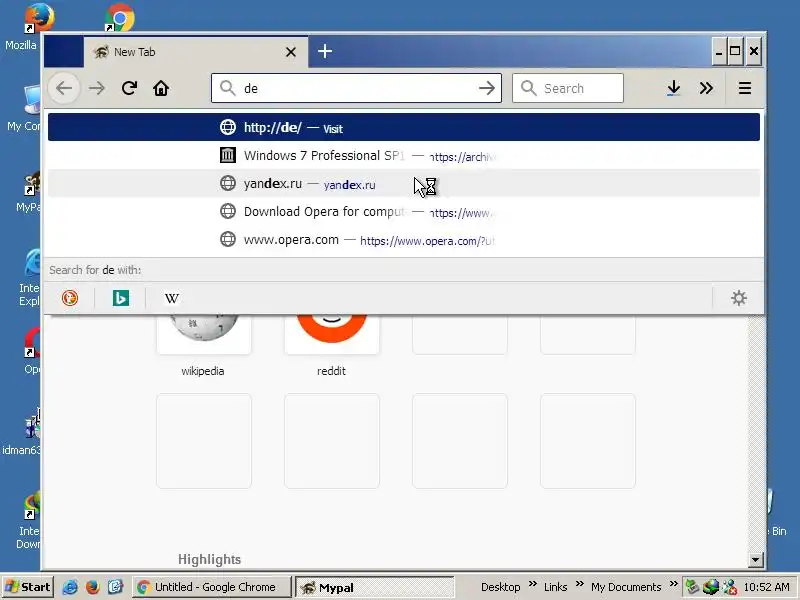Expand the Desktop toolbar chevron
Viewport: 800px width, 600px height.
tap(533, 584)
